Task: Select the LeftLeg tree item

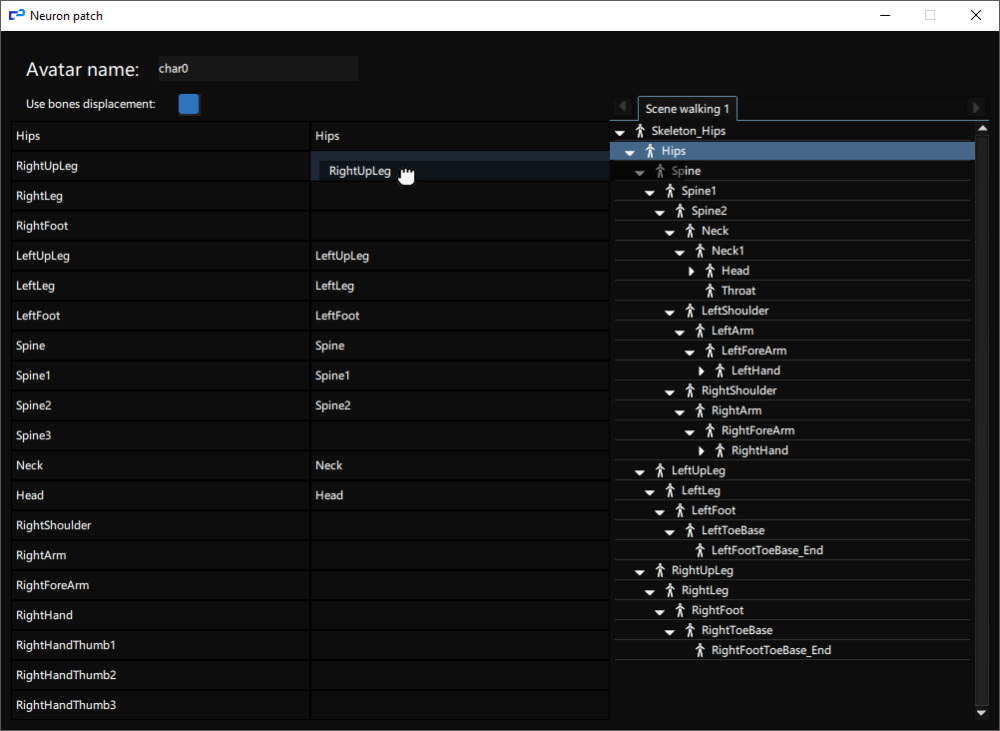Action: click(700, 491)
